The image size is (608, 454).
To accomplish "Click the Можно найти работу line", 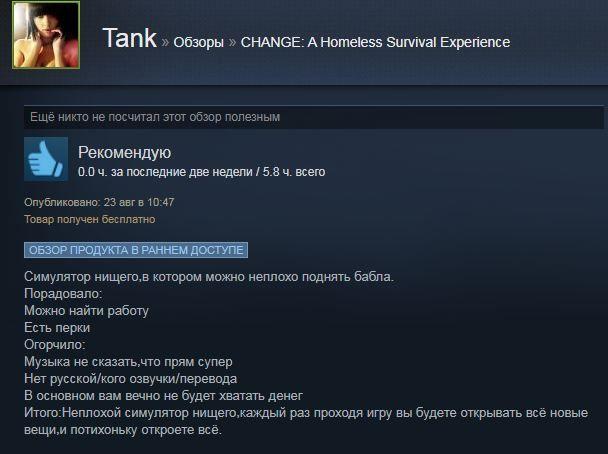I will tap(86, 311).
